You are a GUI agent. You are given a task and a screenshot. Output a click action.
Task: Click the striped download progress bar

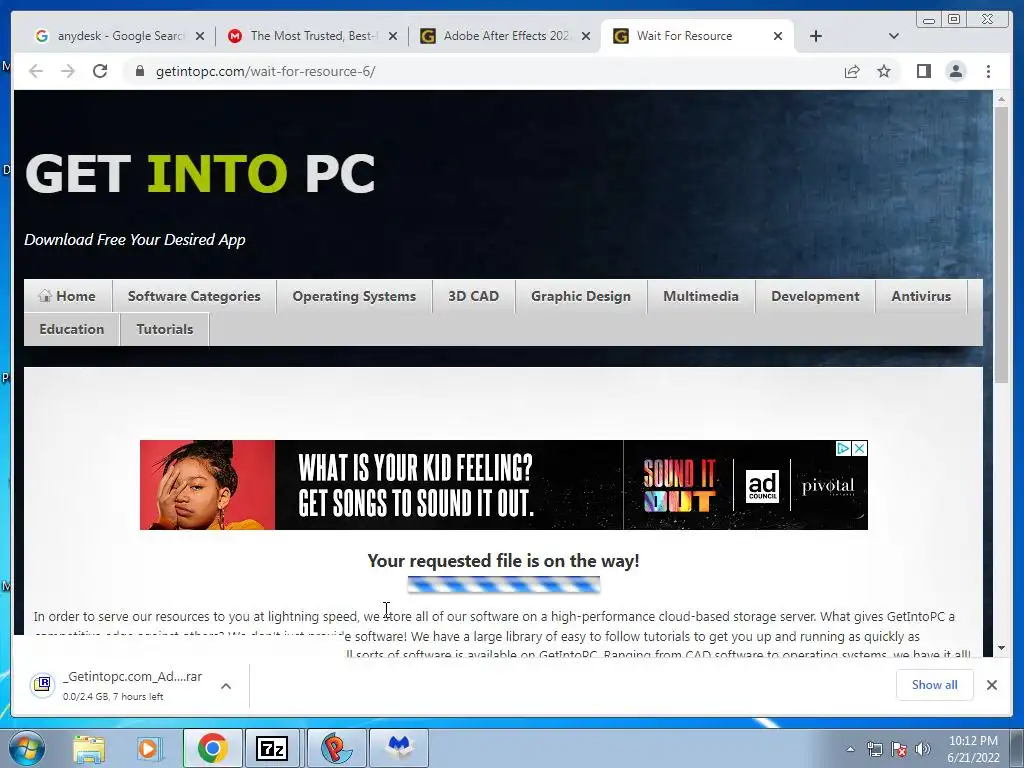click(504, 584)
